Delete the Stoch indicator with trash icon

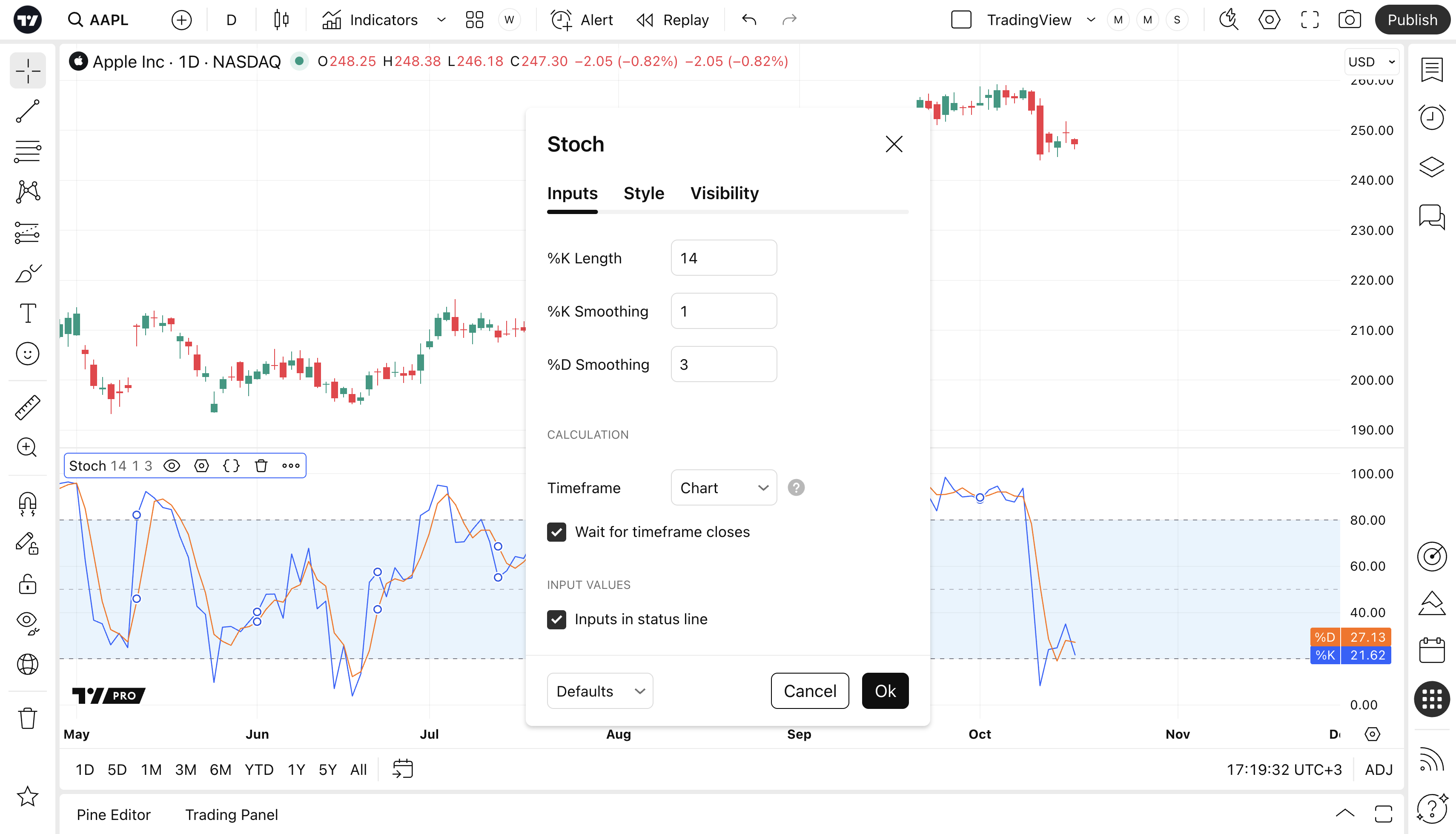tap(261, 466)
